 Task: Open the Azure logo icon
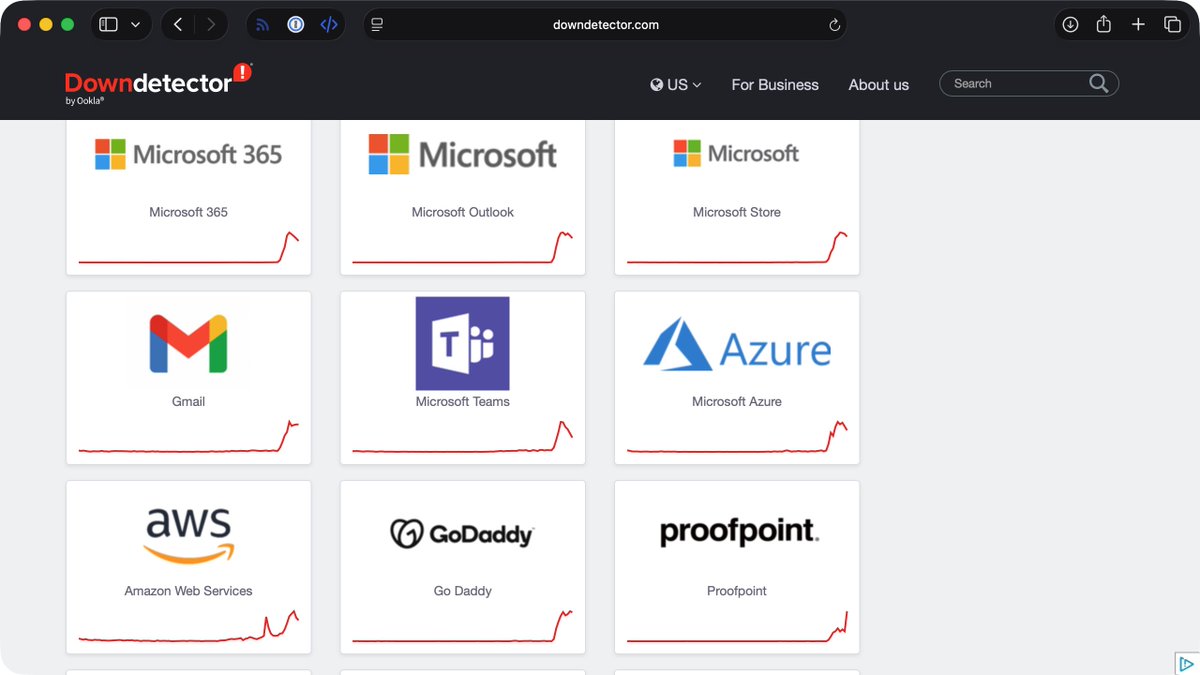pos(737,344)
